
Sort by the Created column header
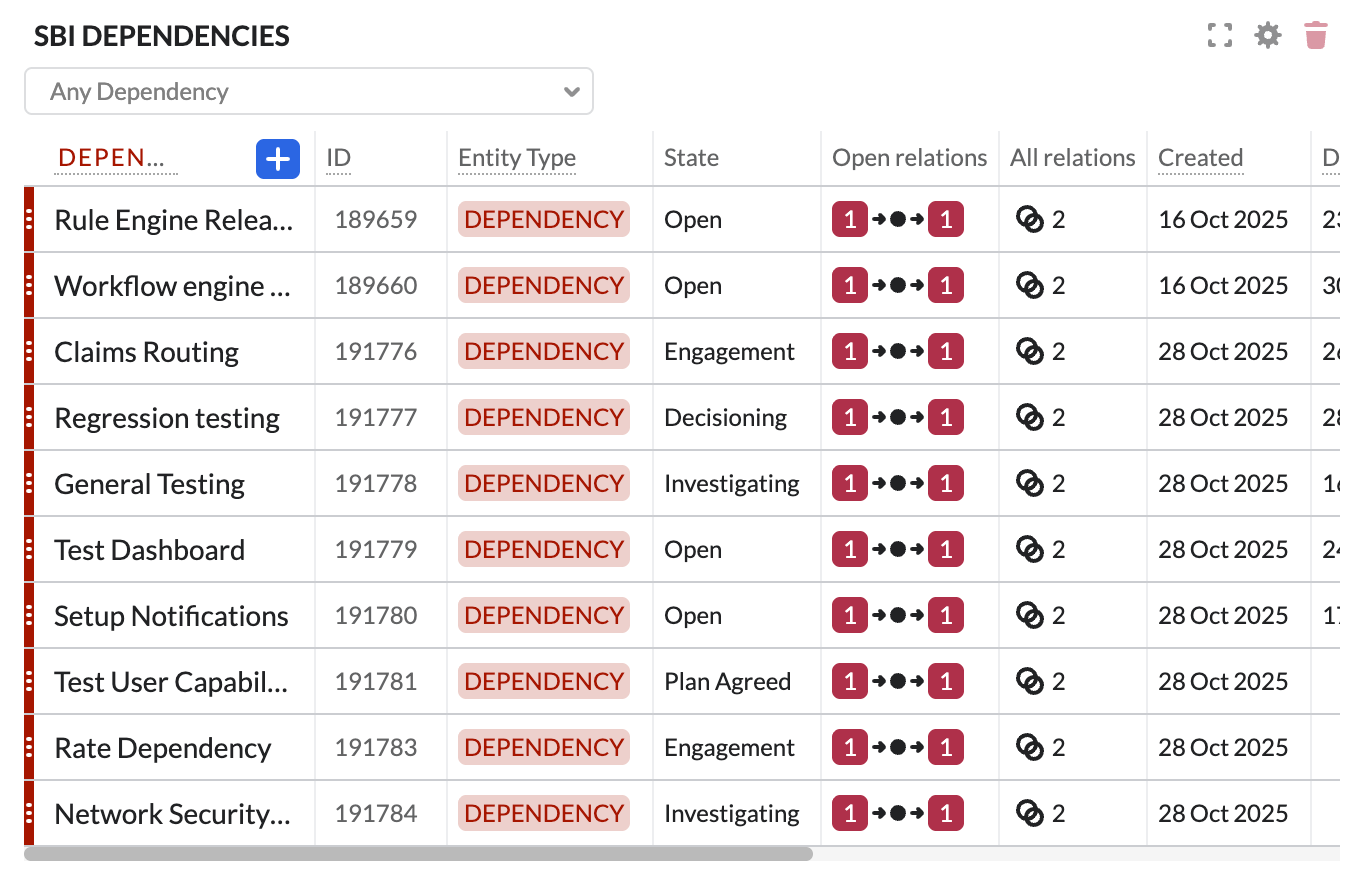point(1200,158)
